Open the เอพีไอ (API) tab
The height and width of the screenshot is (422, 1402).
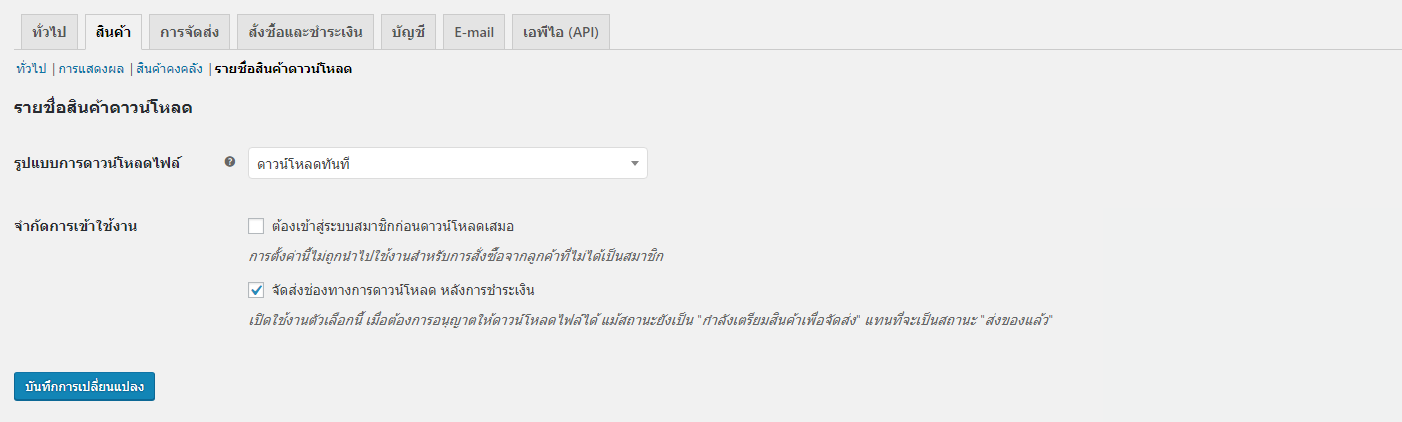point(561,32)
